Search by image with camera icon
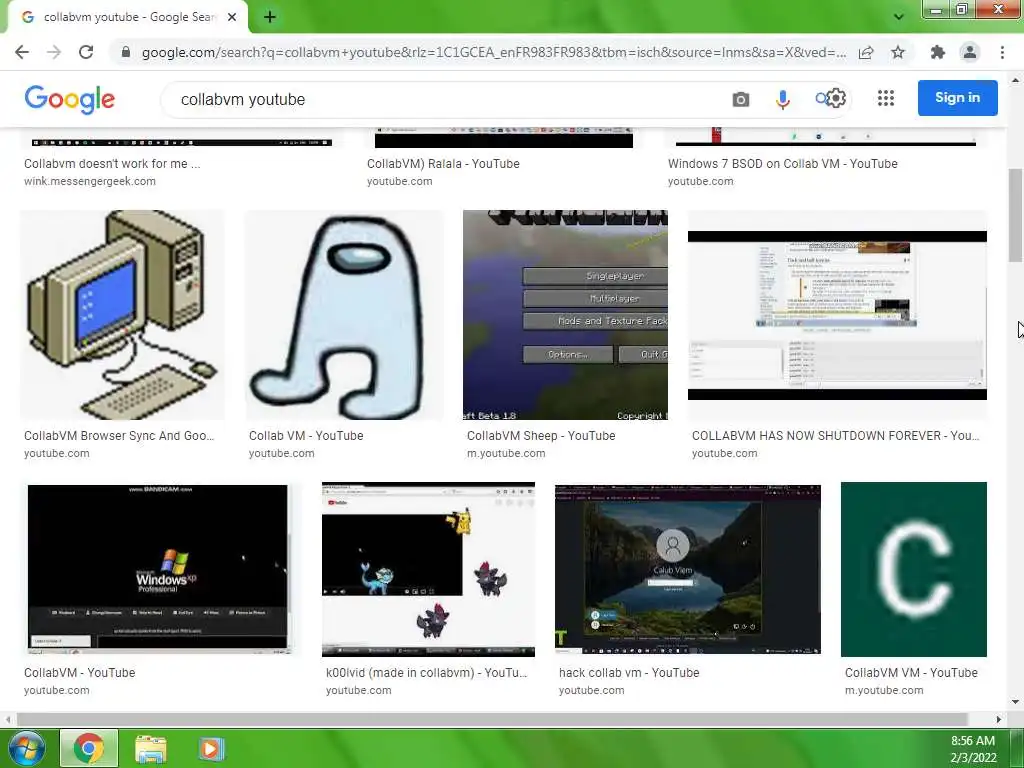 point(741,99)
